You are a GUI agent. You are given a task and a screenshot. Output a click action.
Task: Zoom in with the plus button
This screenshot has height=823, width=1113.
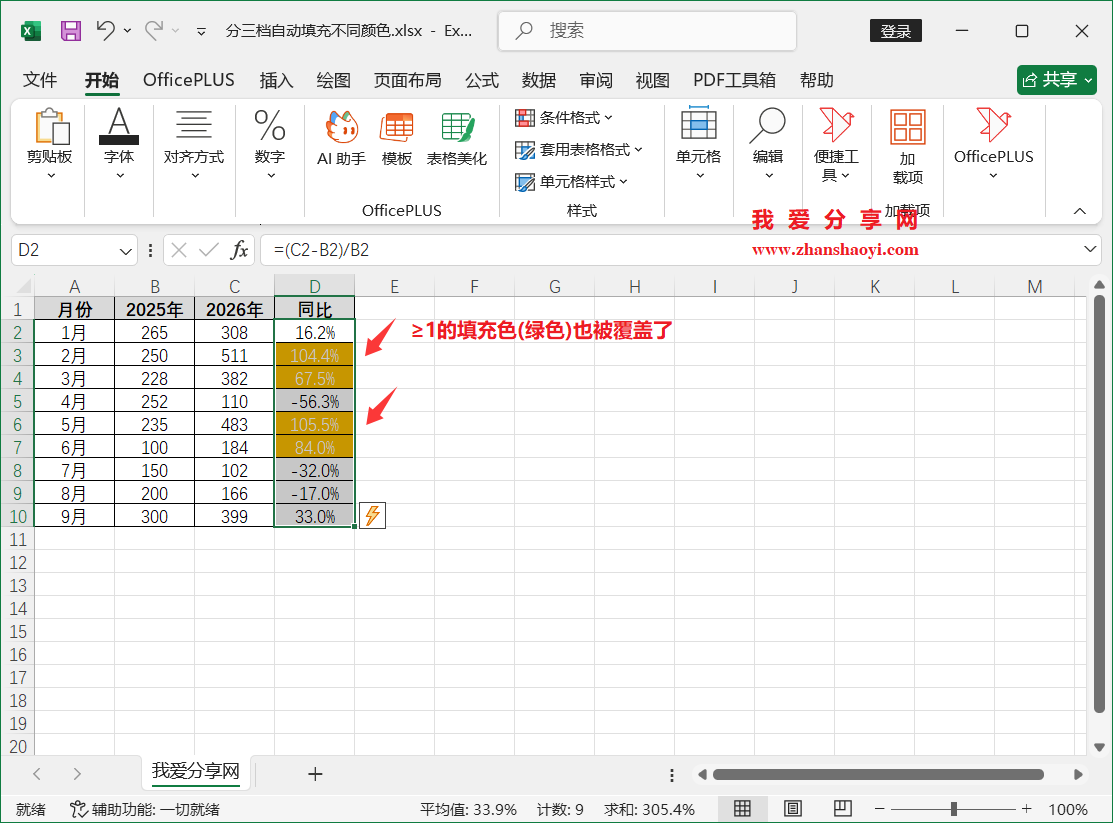[x=1026, y=809]
